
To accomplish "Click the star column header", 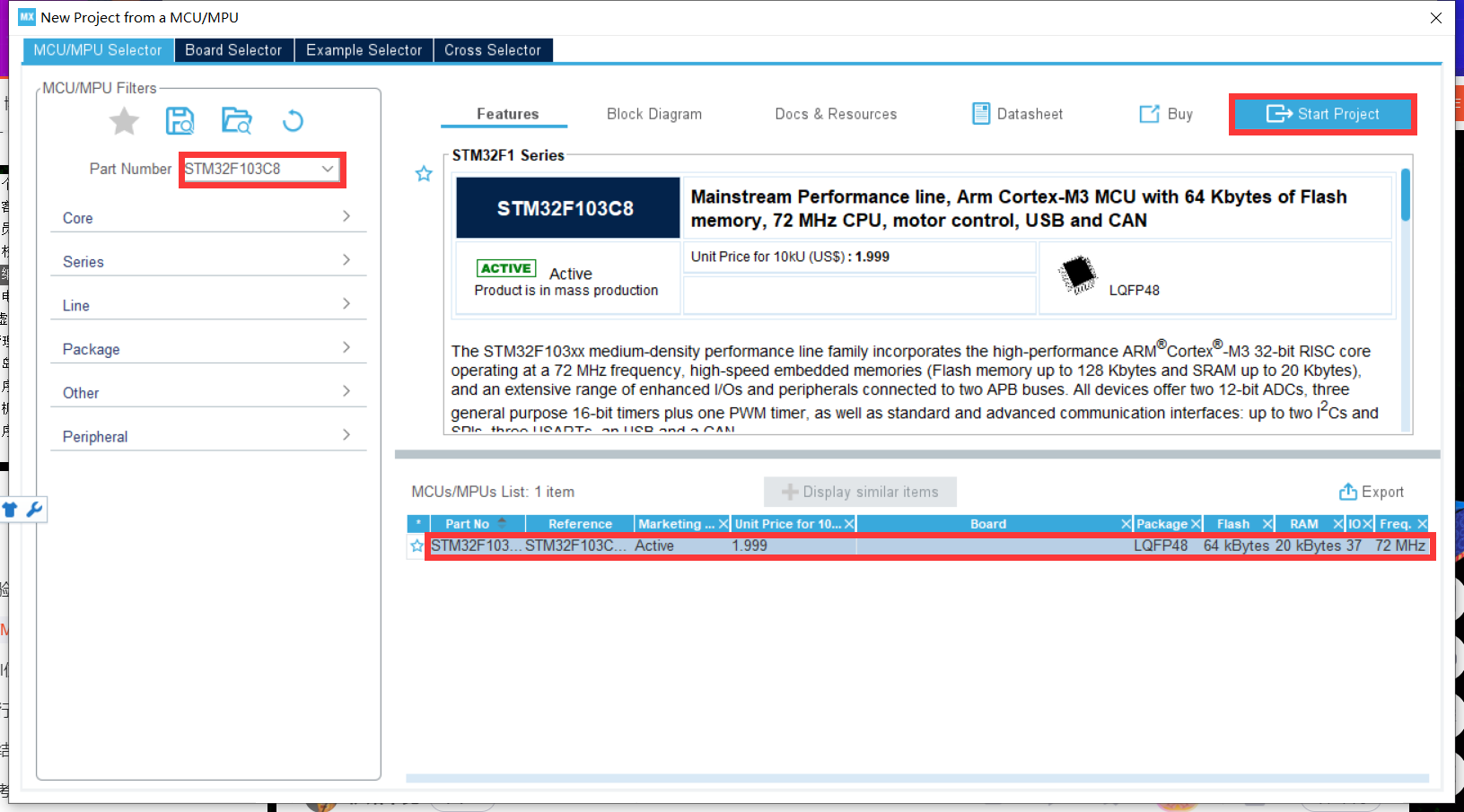I will (417, 524).
